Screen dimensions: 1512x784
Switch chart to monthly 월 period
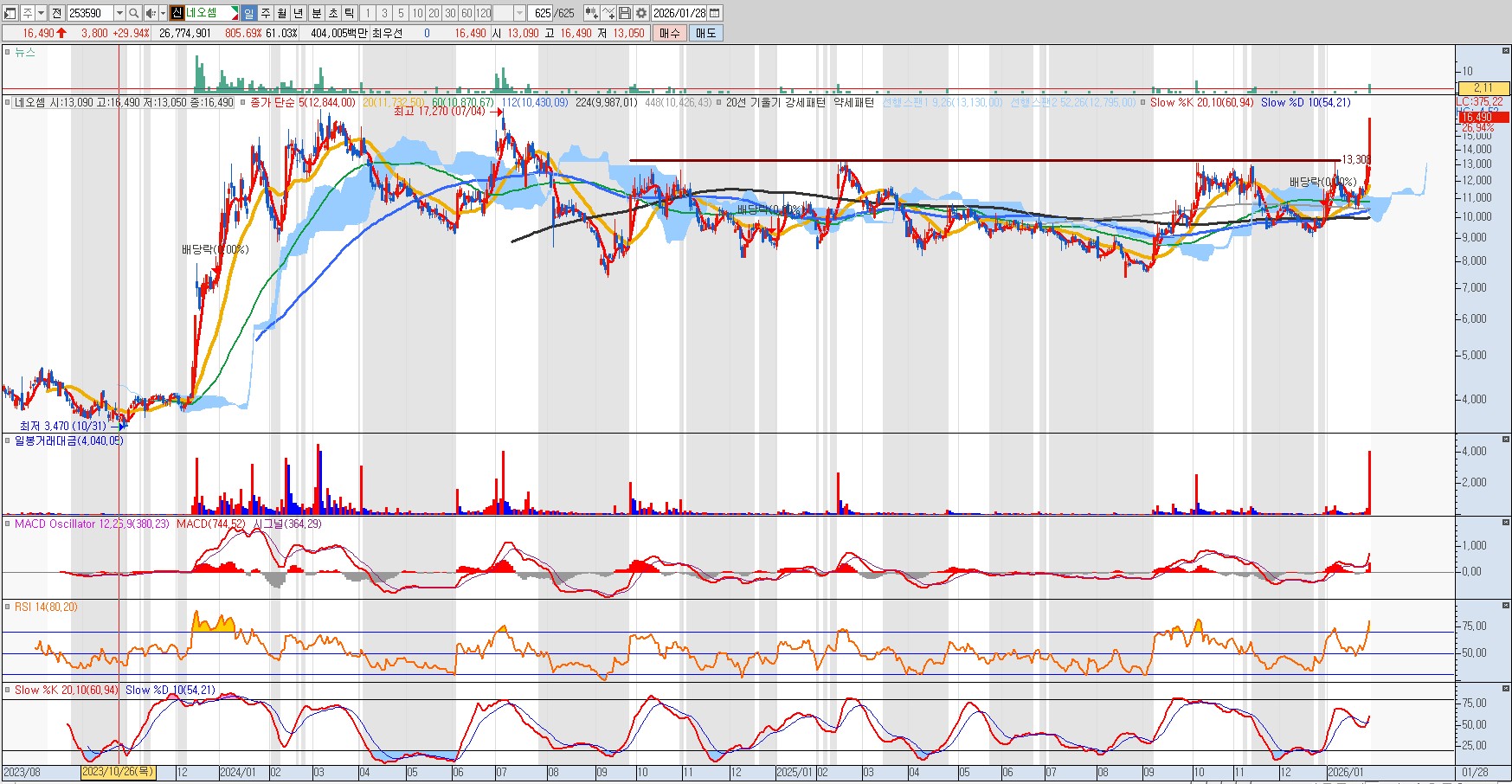click(x=282, y=13)
